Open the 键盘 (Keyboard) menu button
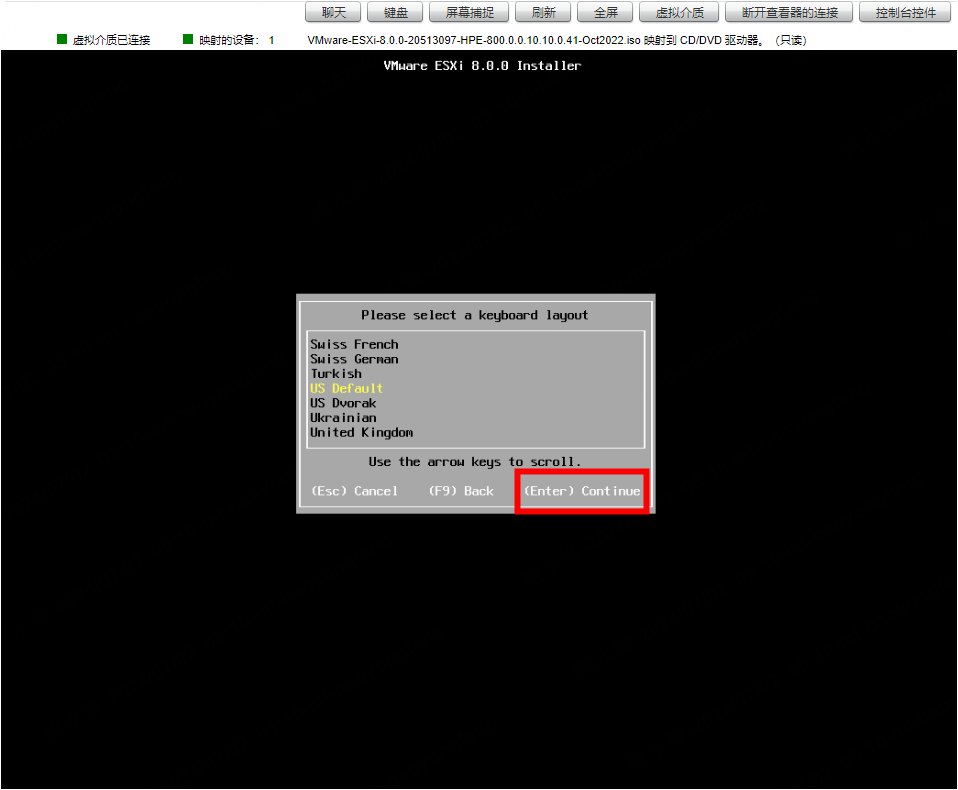This screenshot has width=958, height=790. coord(395,12)
